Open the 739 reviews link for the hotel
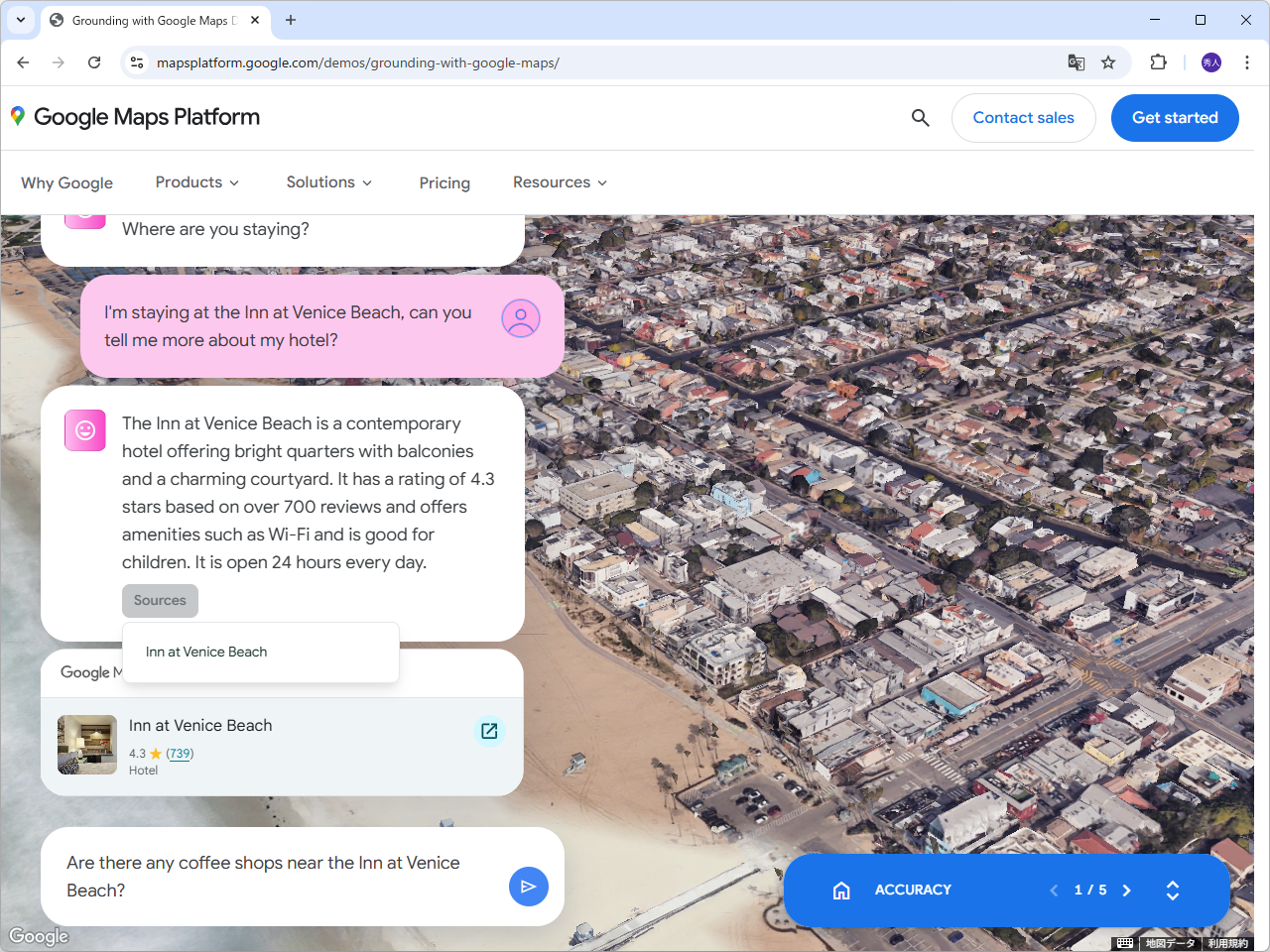This screenshot has height=952, width=1270. (180, 753)
